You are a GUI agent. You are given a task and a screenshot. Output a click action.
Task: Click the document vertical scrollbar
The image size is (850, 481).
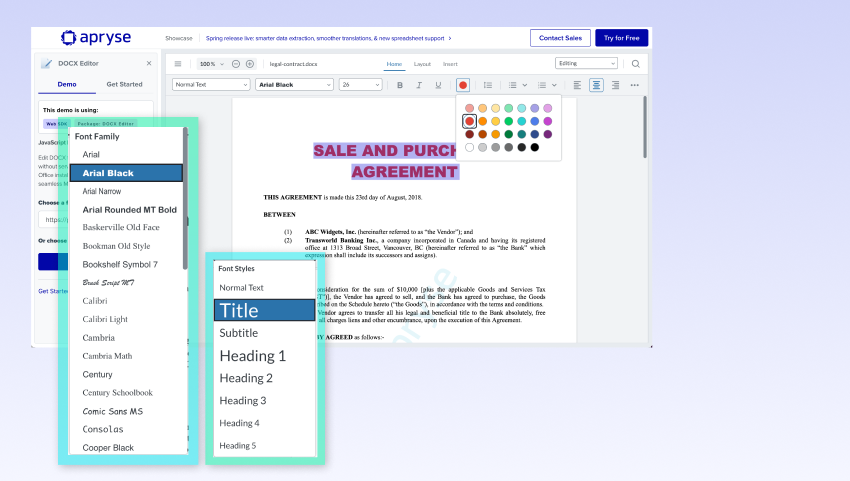[x=645, y=127]
